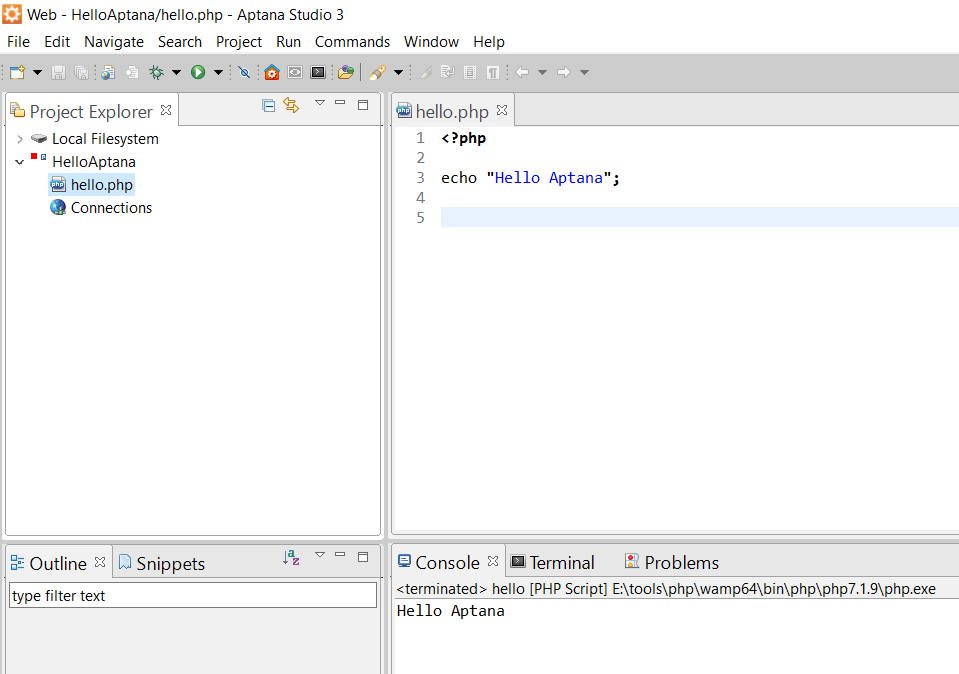This screenshot has height=674, width=959.
Task: Open the New wizard dropdown arrow
Action: pos(37,72)
